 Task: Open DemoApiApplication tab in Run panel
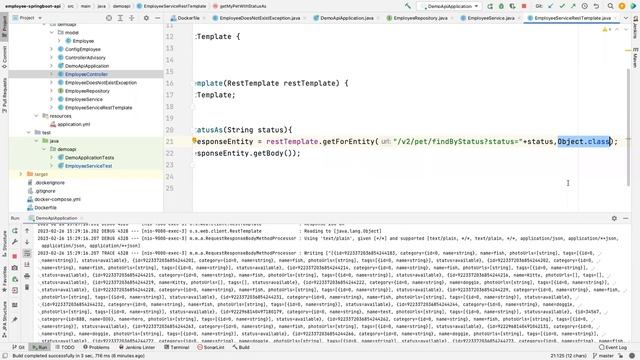coord(56,218)
